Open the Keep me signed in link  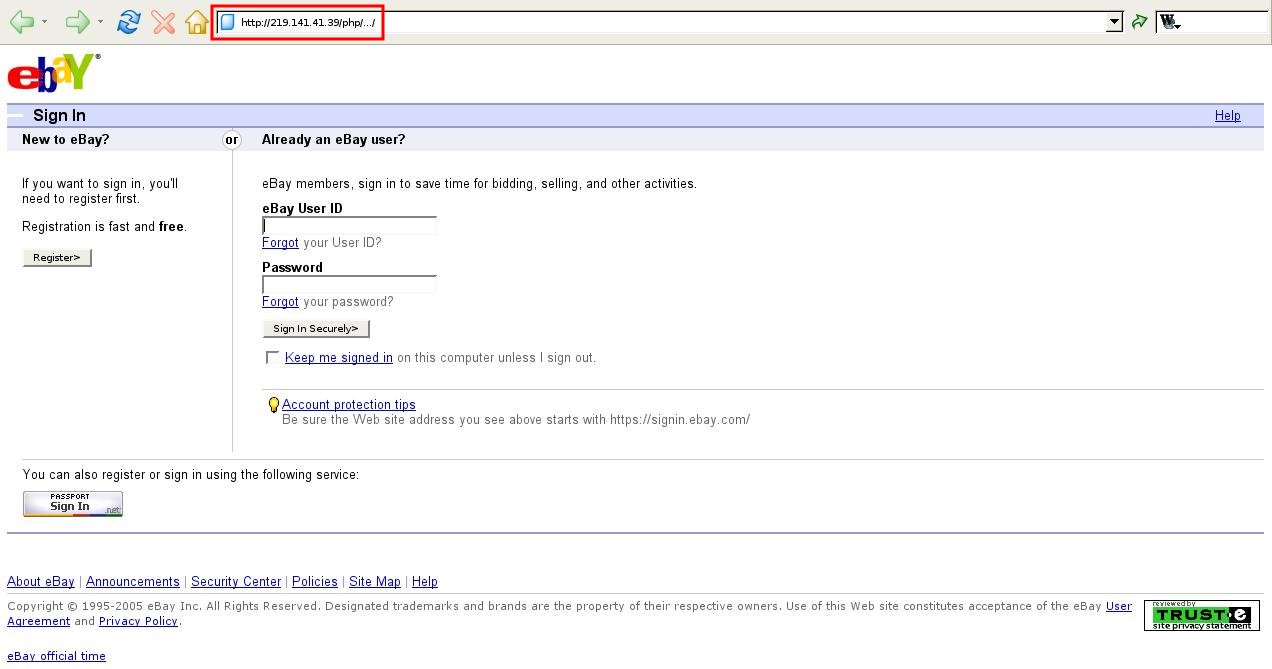[339, 358]
